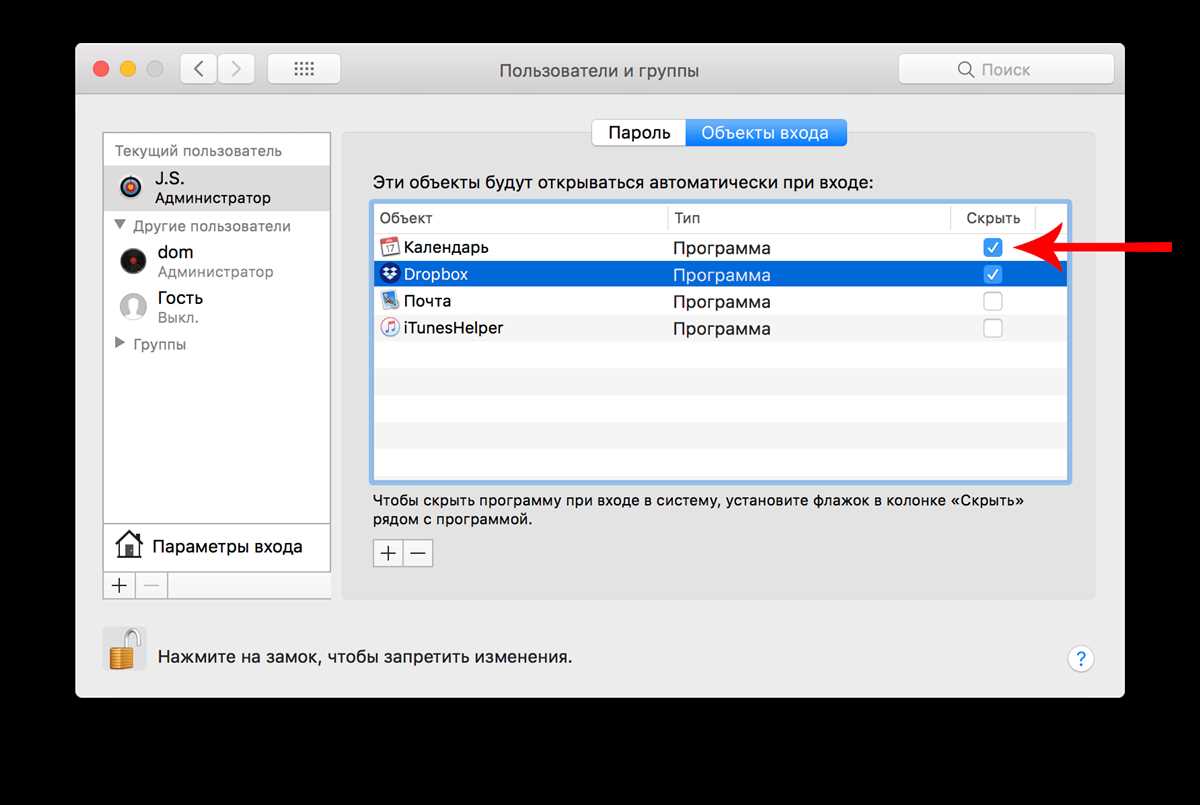Uncheck Скрыть for Календарь

pos(993,247)
